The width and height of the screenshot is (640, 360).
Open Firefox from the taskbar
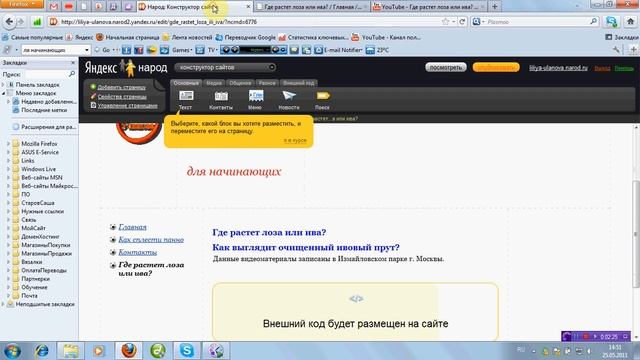129,351
